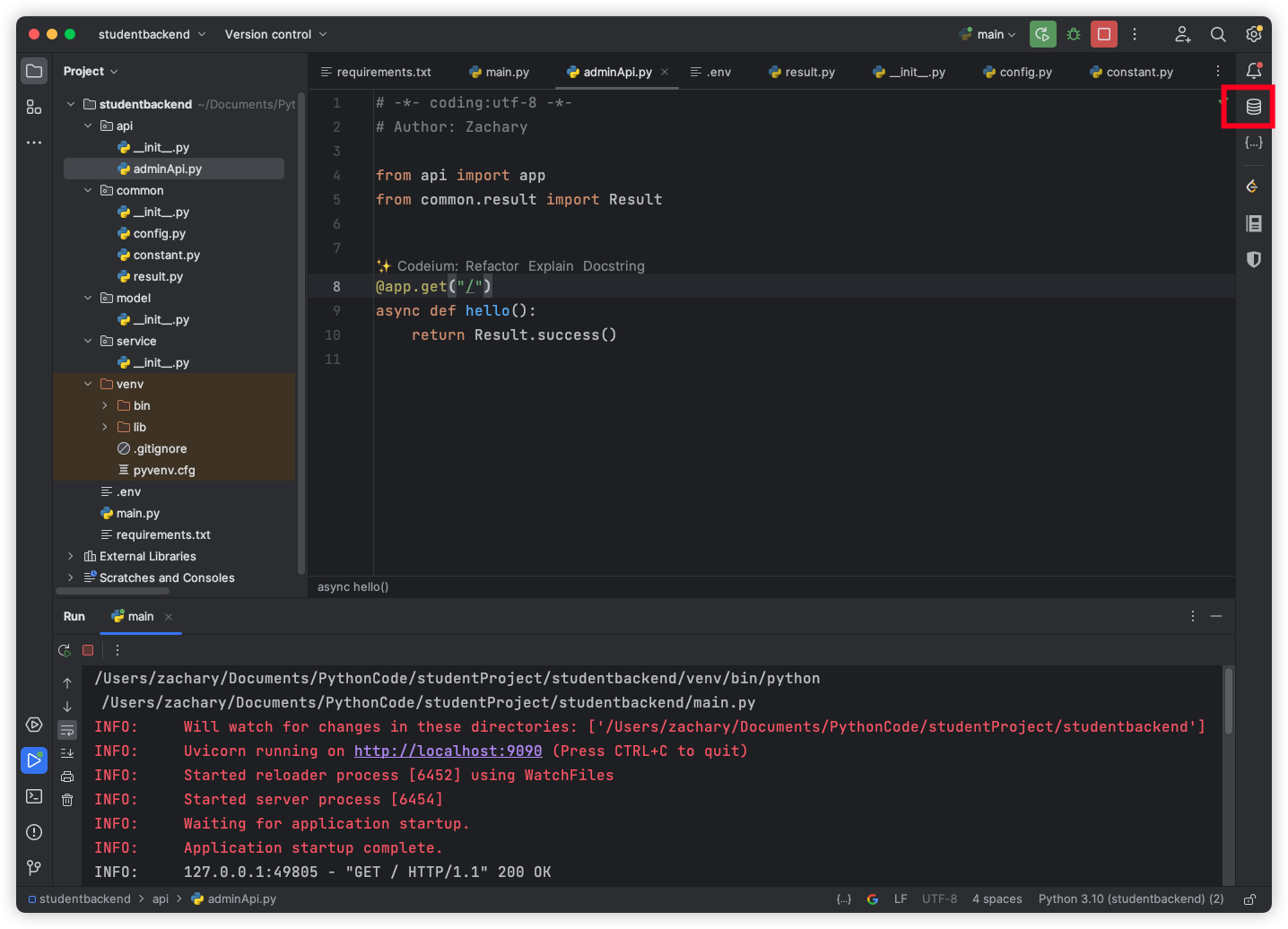Toggle the Project tool window folder icon

34,71
